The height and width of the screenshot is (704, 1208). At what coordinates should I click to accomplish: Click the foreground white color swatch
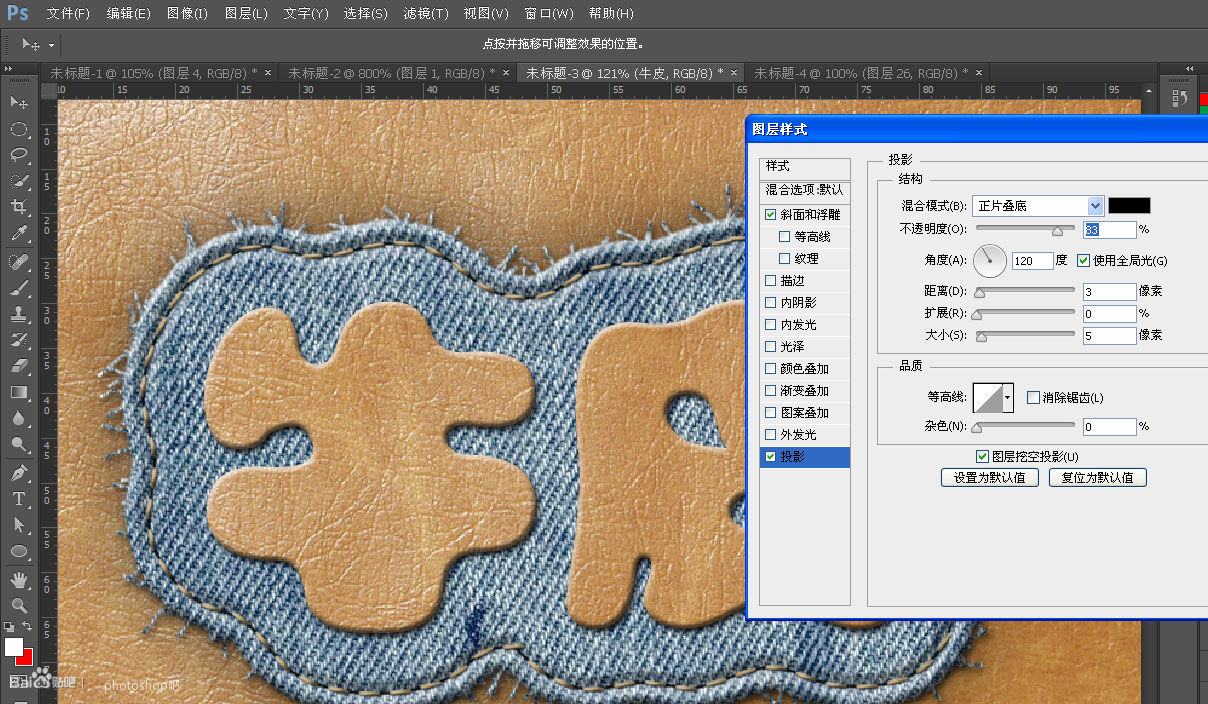point(14,647)
